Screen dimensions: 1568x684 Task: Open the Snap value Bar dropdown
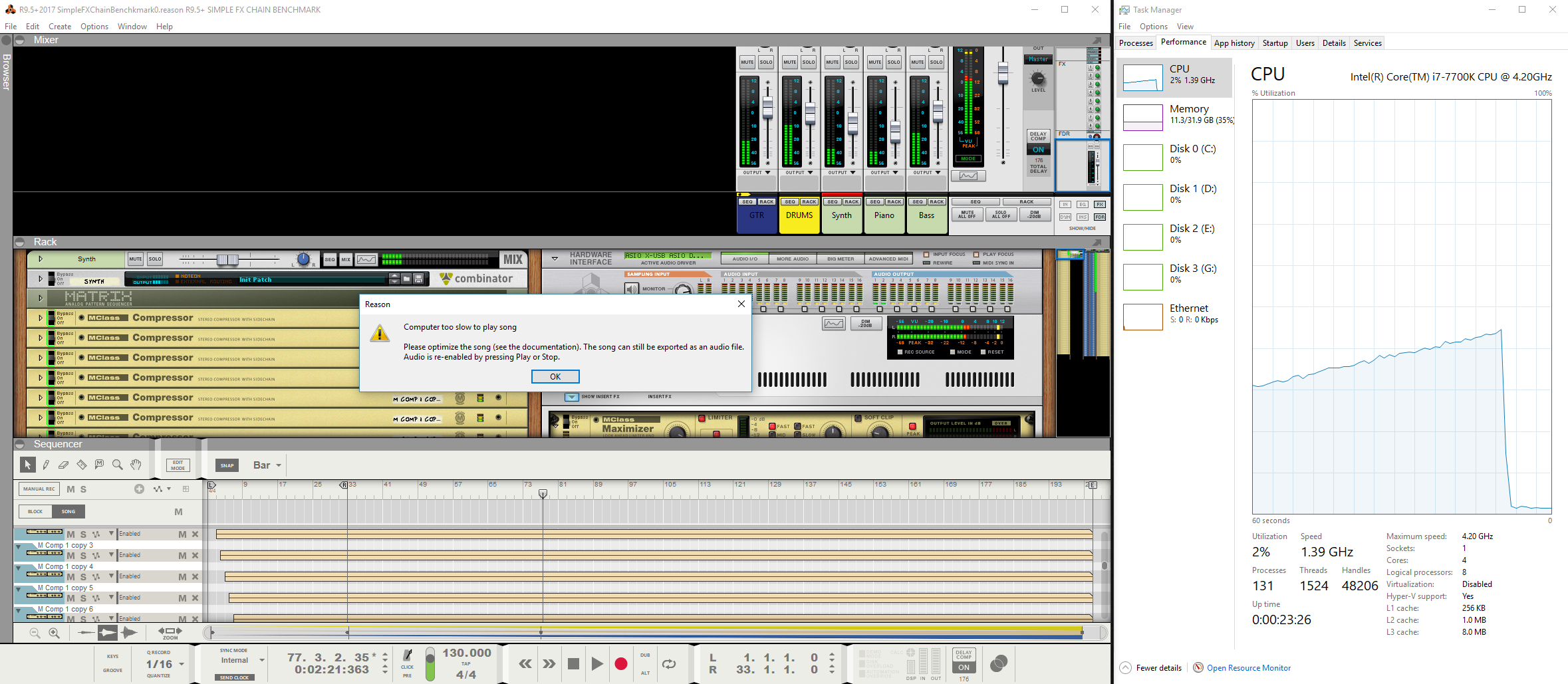(x=267, y=465)
